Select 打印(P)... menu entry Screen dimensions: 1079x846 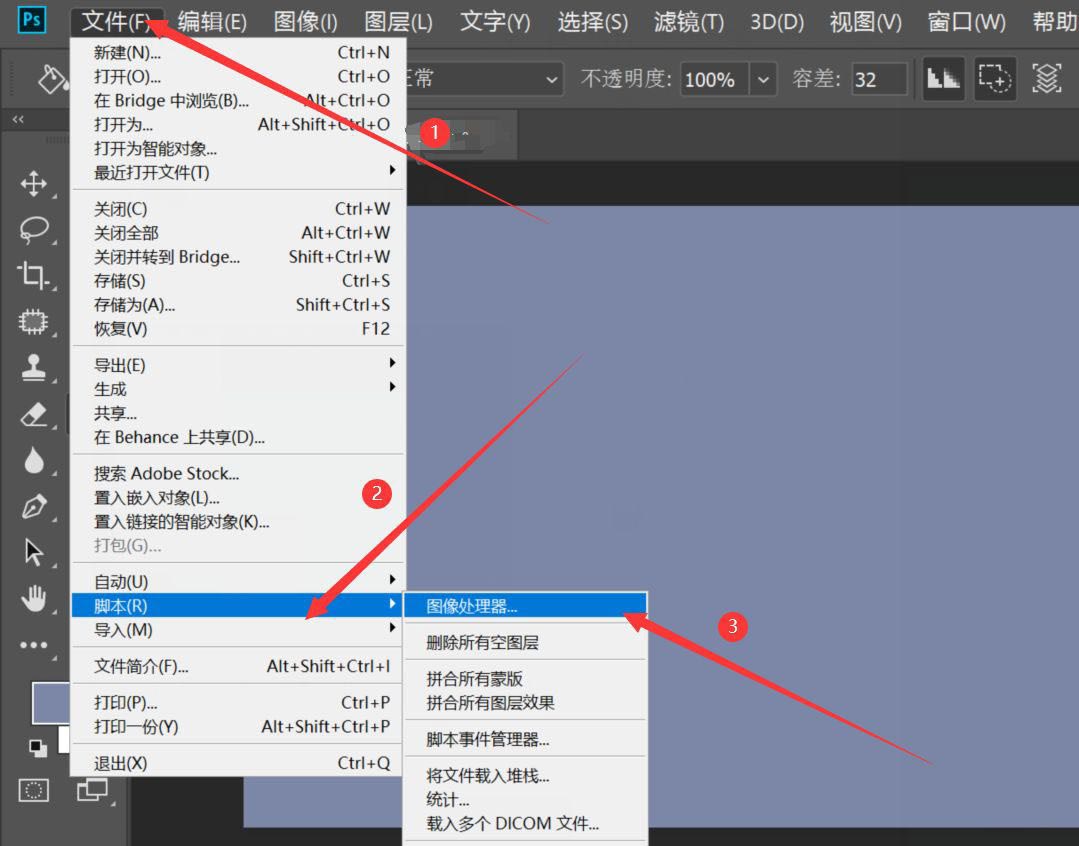[x=238, y=702]
